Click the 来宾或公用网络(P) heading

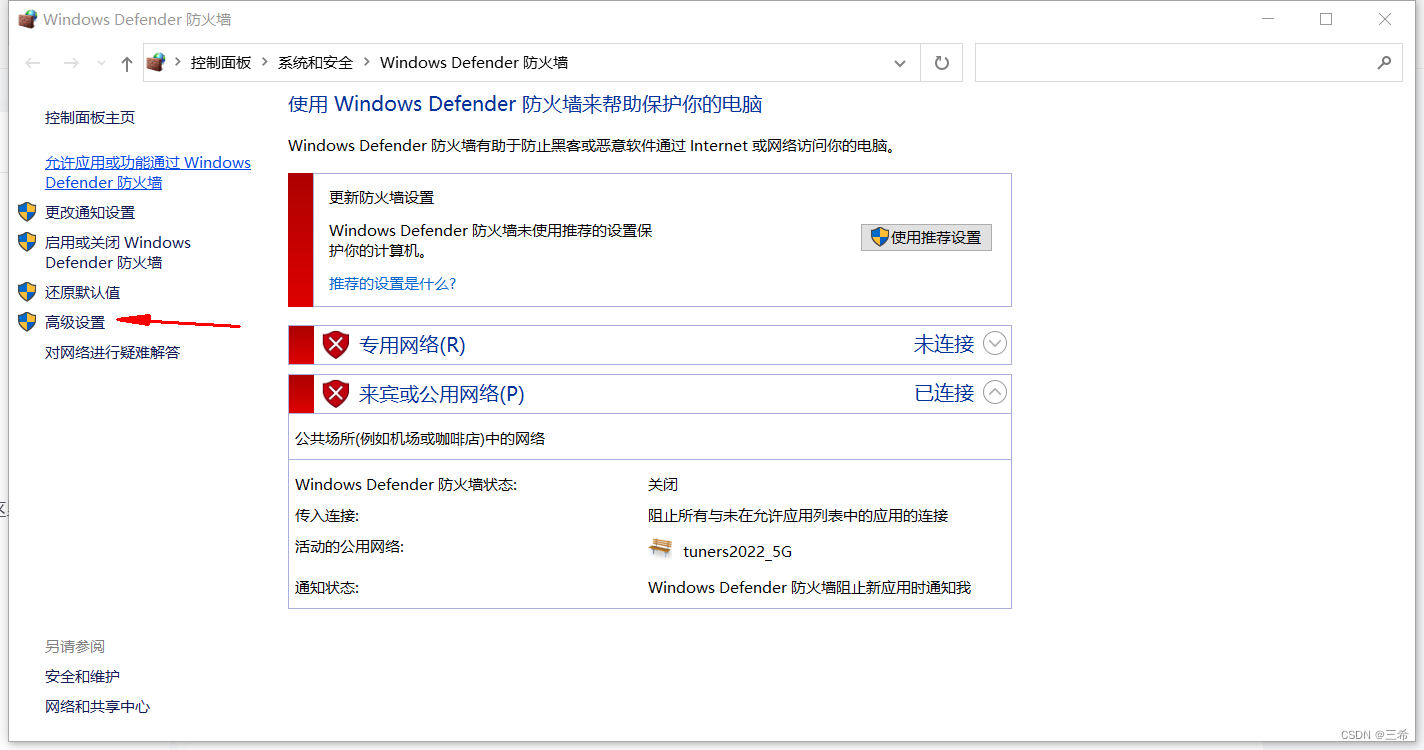coord(442,394)
